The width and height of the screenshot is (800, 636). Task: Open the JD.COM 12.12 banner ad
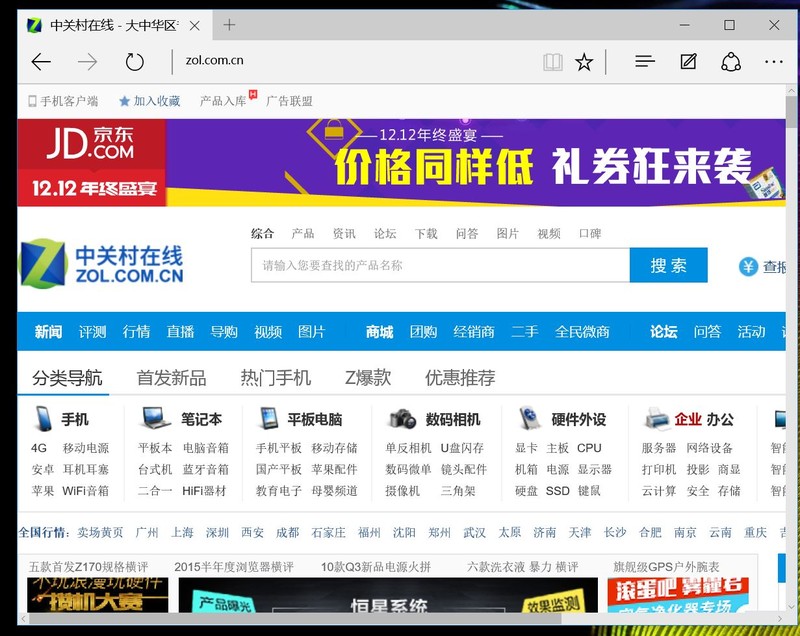[402, 163]
